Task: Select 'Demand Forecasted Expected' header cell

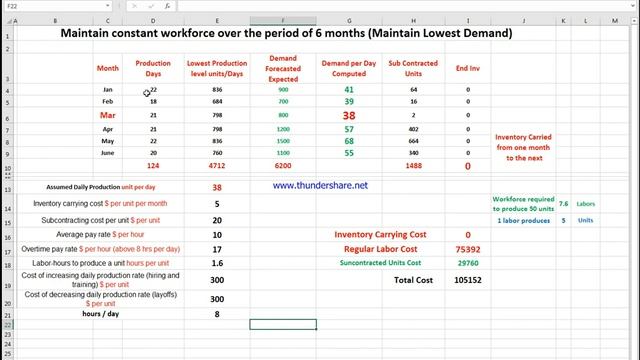Action: point(283,68)
